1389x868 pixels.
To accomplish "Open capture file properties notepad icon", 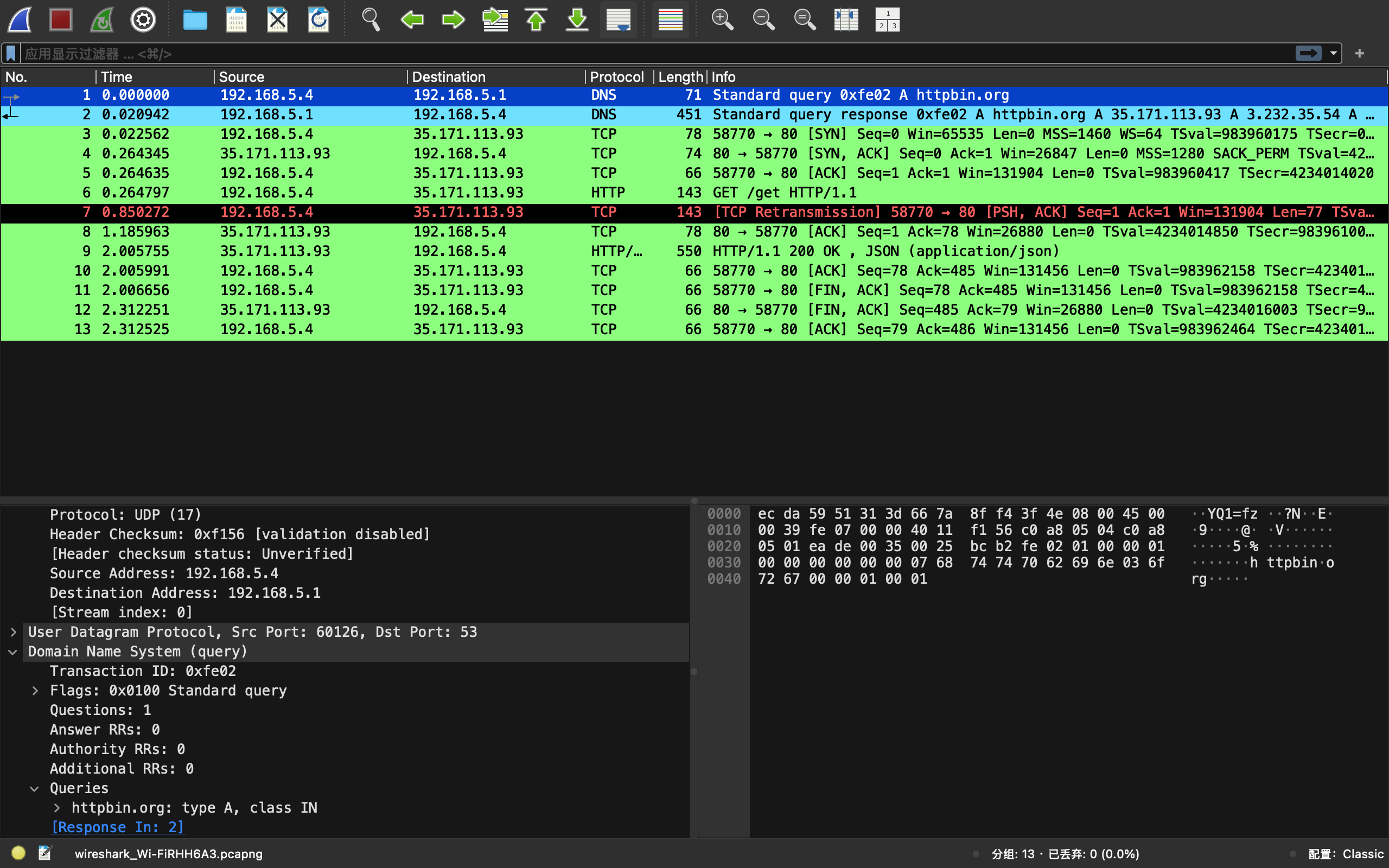I will pyautogui.click(x=45, y=853).
